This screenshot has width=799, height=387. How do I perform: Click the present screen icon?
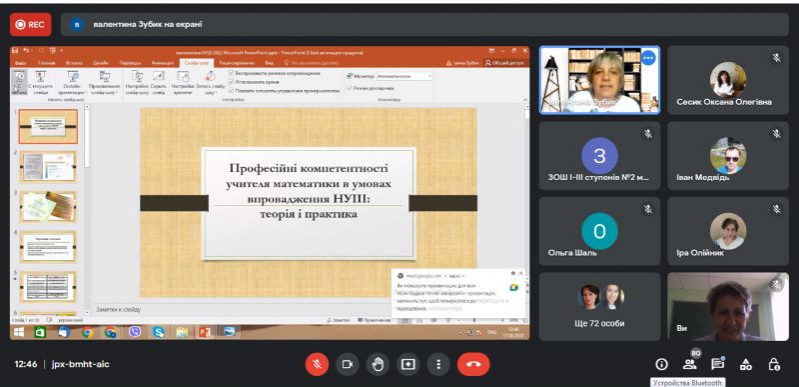tap(408, 364)
